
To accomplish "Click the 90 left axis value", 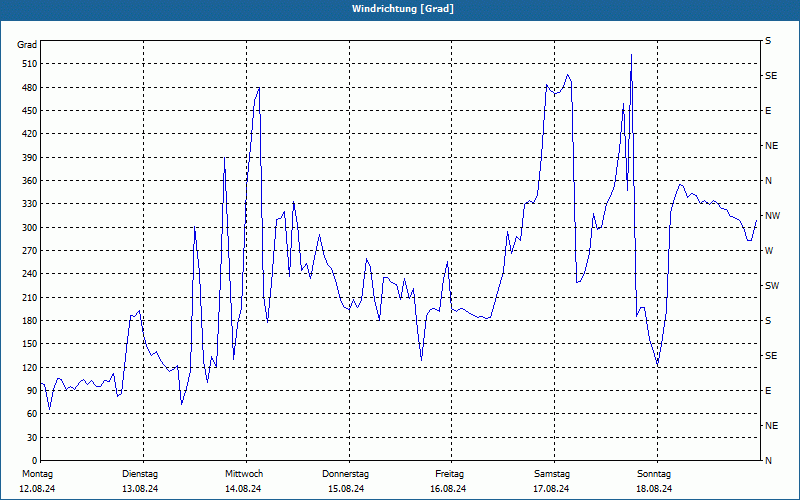I will point(32,391).
